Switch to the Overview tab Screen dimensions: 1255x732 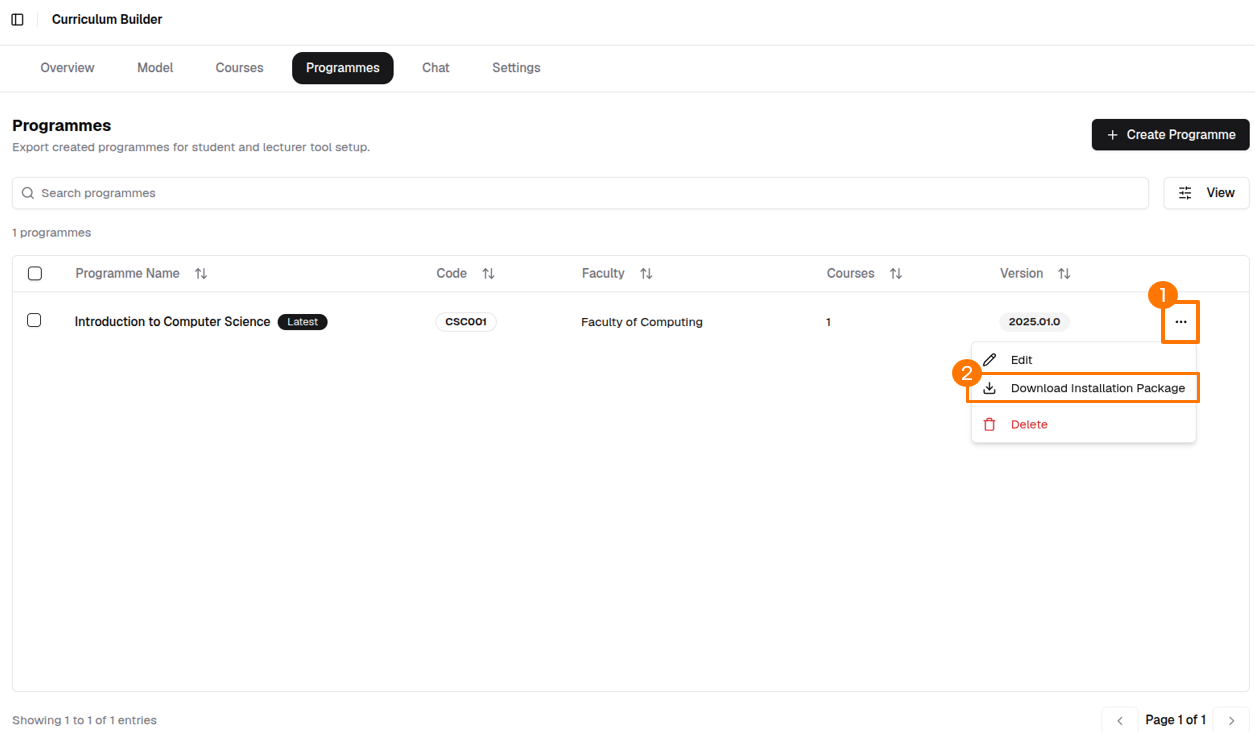tap(67, 68)
